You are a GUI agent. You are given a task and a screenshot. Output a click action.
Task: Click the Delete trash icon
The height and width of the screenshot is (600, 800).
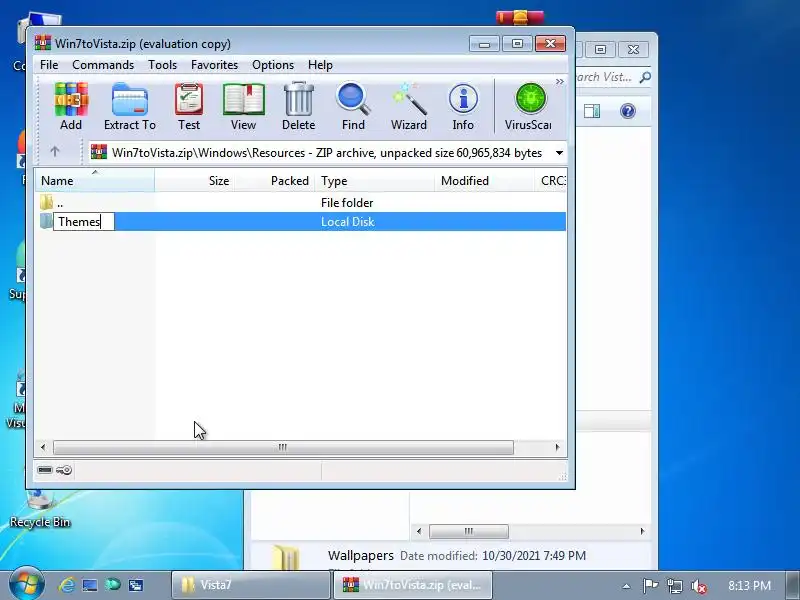(298, 106)
